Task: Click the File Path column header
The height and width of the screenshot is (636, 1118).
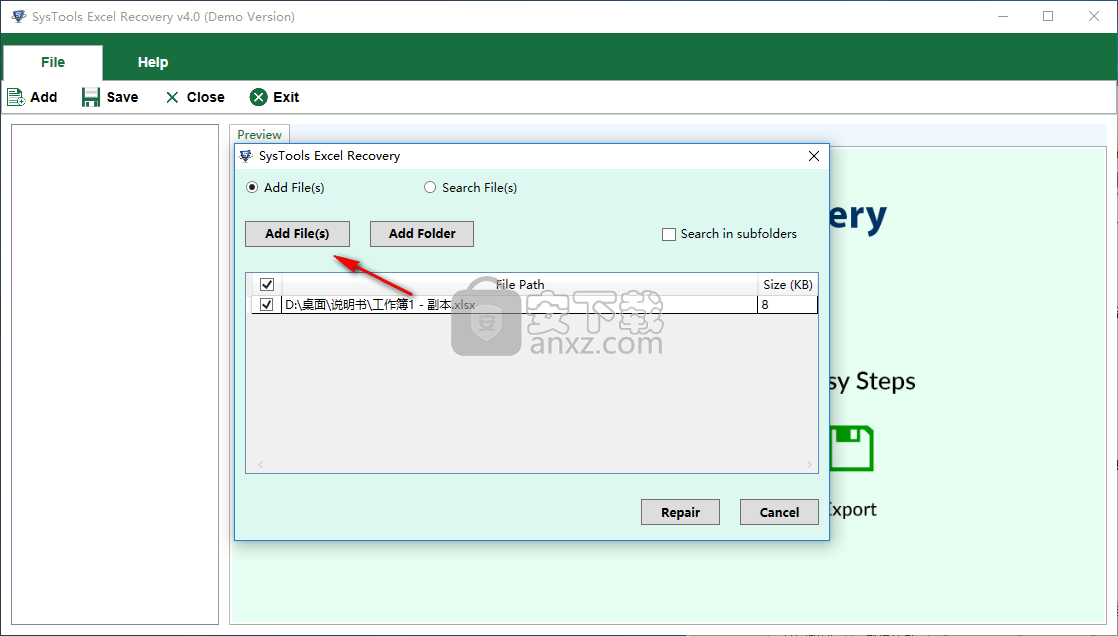Action: click(520, 284)
